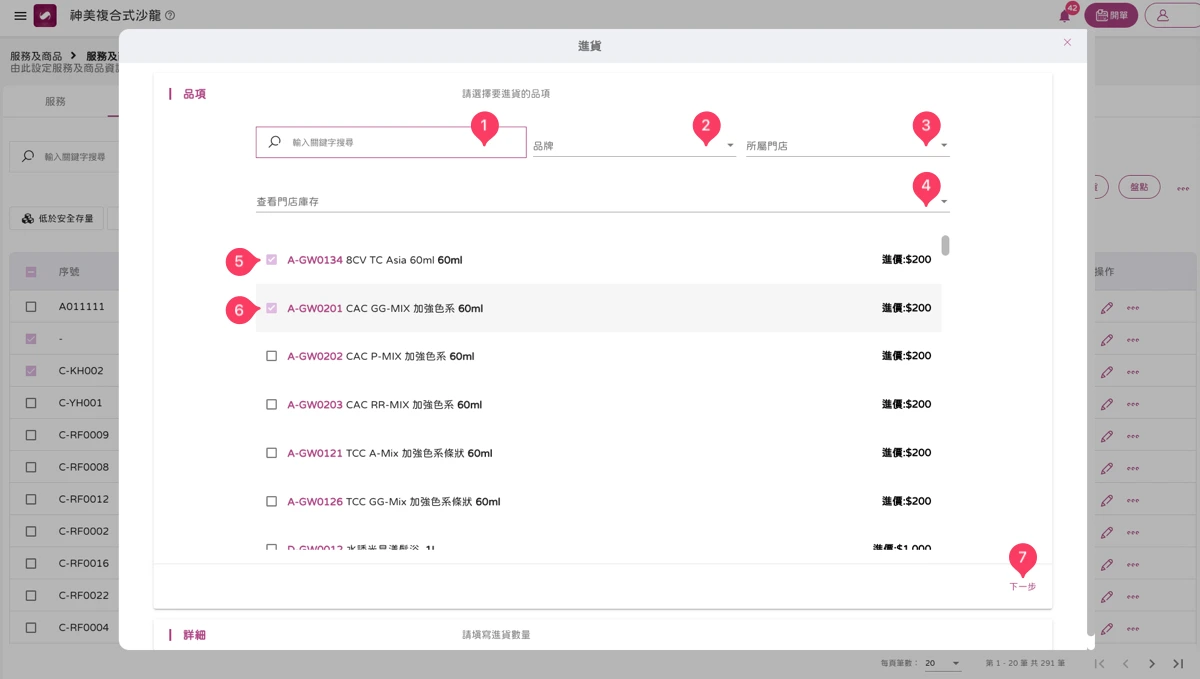Click the 開單 button in header
Viewport: 1200px width, 679px height.
1111,15
